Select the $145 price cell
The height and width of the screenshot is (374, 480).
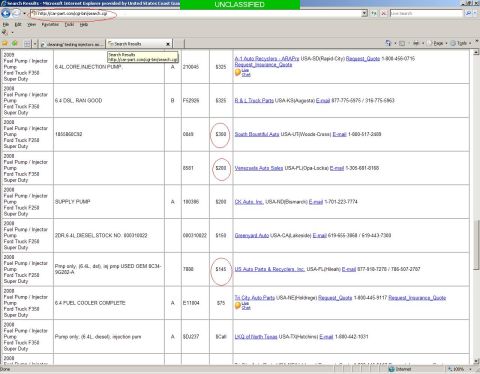point(221,269)
